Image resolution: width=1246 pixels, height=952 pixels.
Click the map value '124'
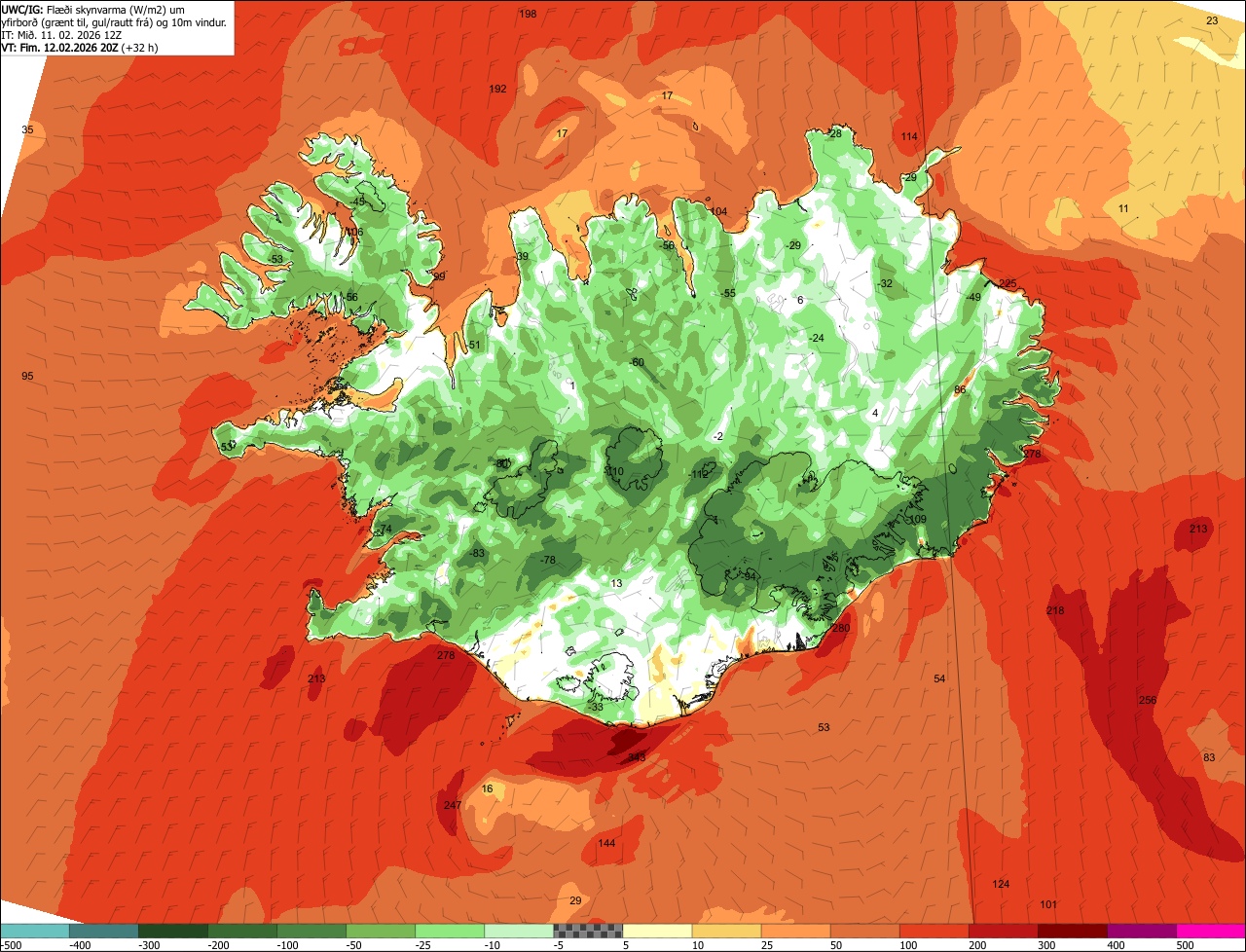[1001, 884]
